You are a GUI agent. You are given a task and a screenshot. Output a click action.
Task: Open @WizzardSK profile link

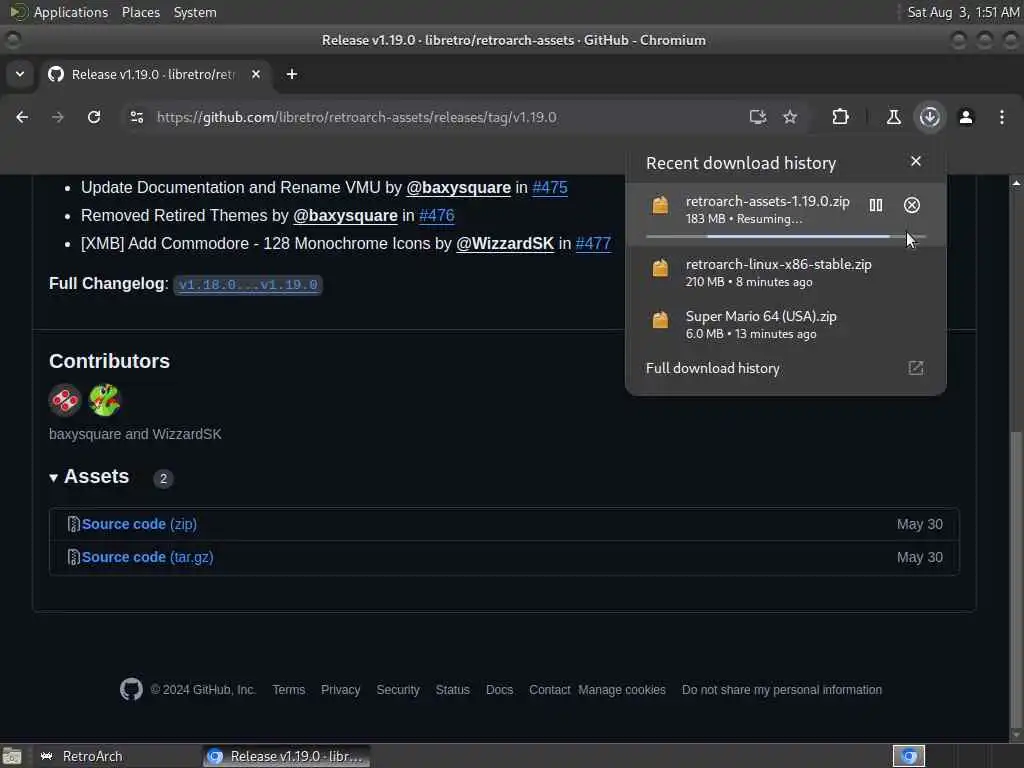point(505,244)
